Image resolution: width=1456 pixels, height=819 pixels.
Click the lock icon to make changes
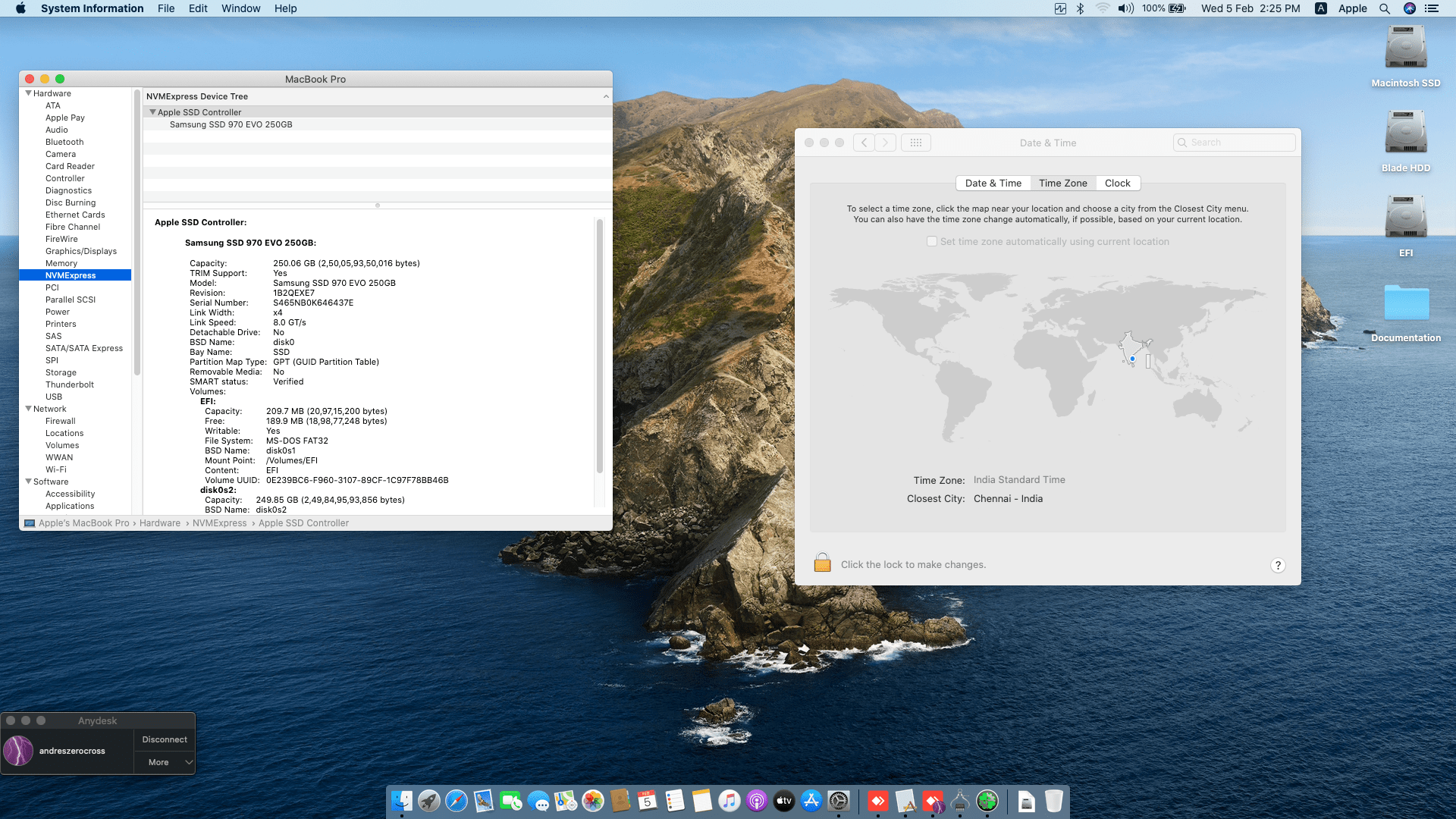[822, 563]
